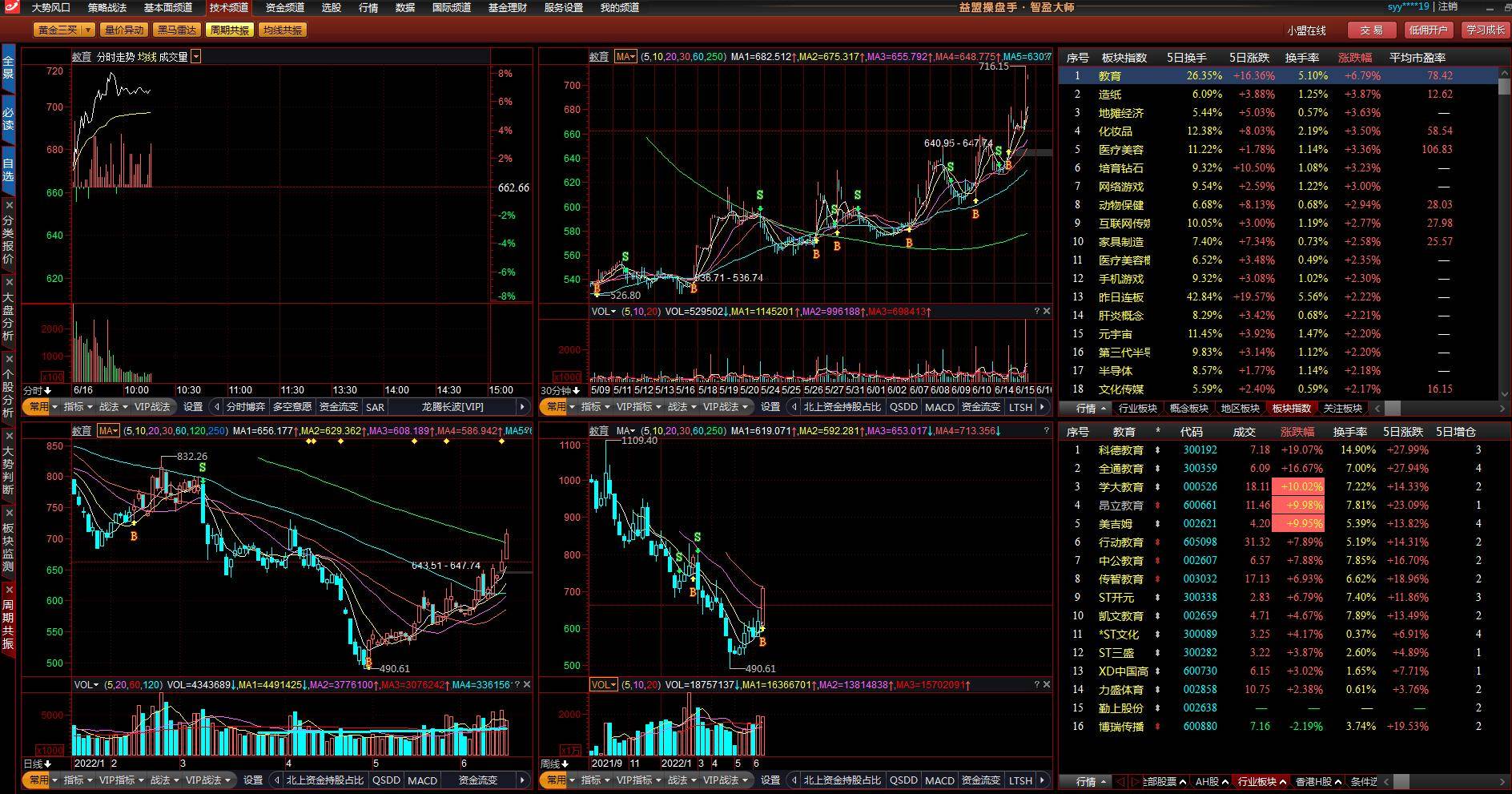Click marker icon next to 科德教育
Screen dimensions: 1512x794
[x=1157, y=450]
